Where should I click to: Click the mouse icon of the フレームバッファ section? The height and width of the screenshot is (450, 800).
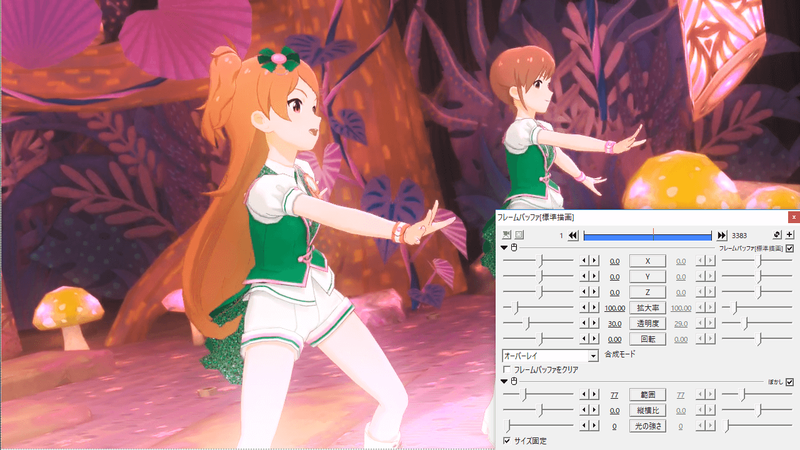[514, 247]
